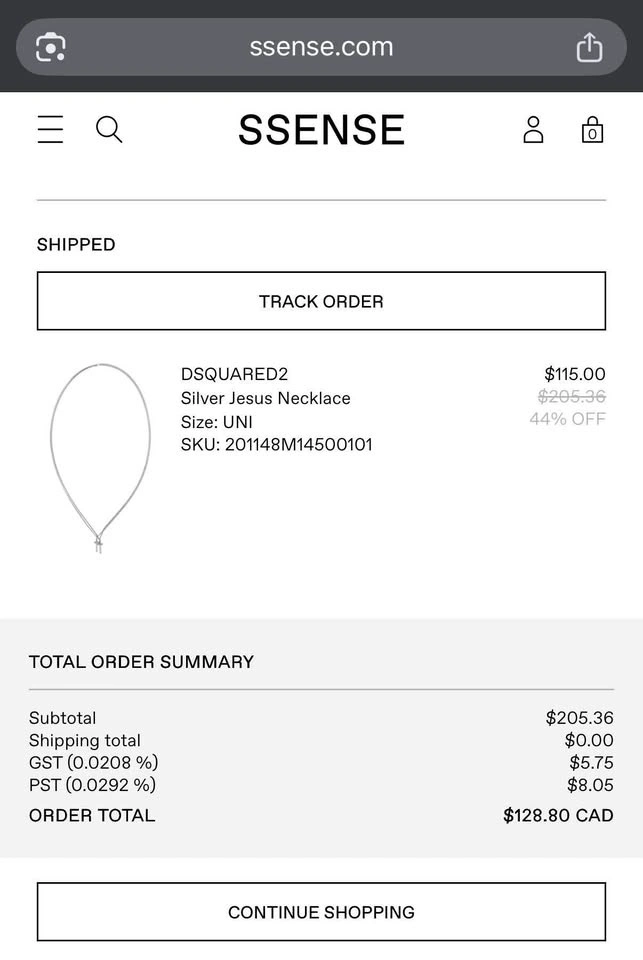Tap the 44% OFF discount label
643x960 pixels.
567,419
